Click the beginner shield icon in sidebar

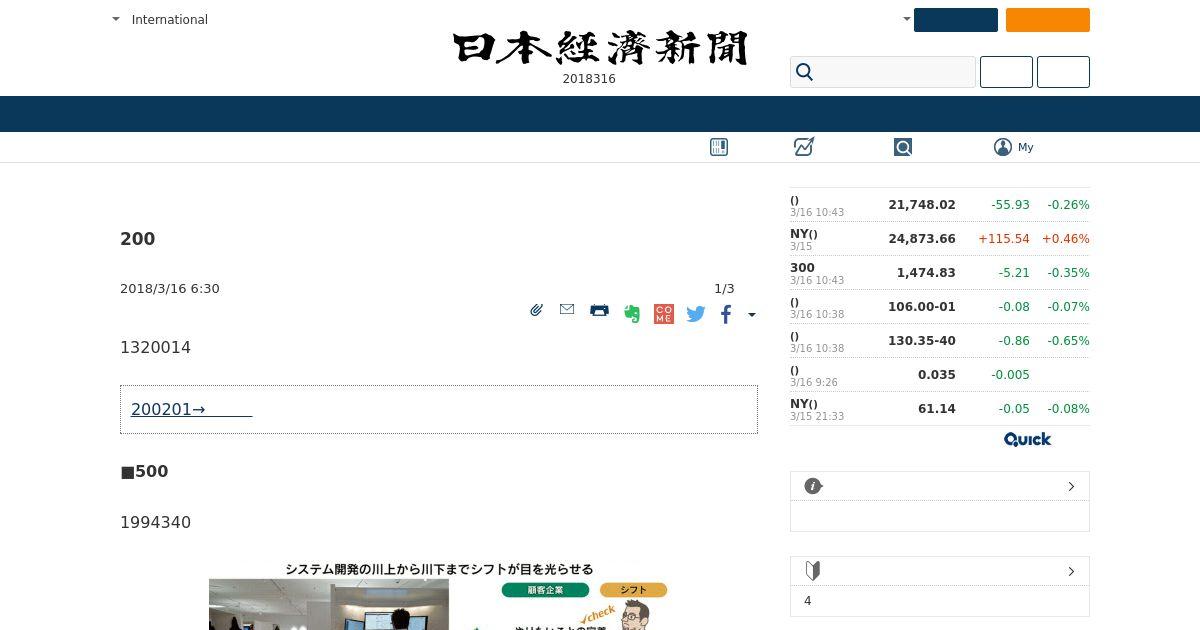tap(813, 571)
